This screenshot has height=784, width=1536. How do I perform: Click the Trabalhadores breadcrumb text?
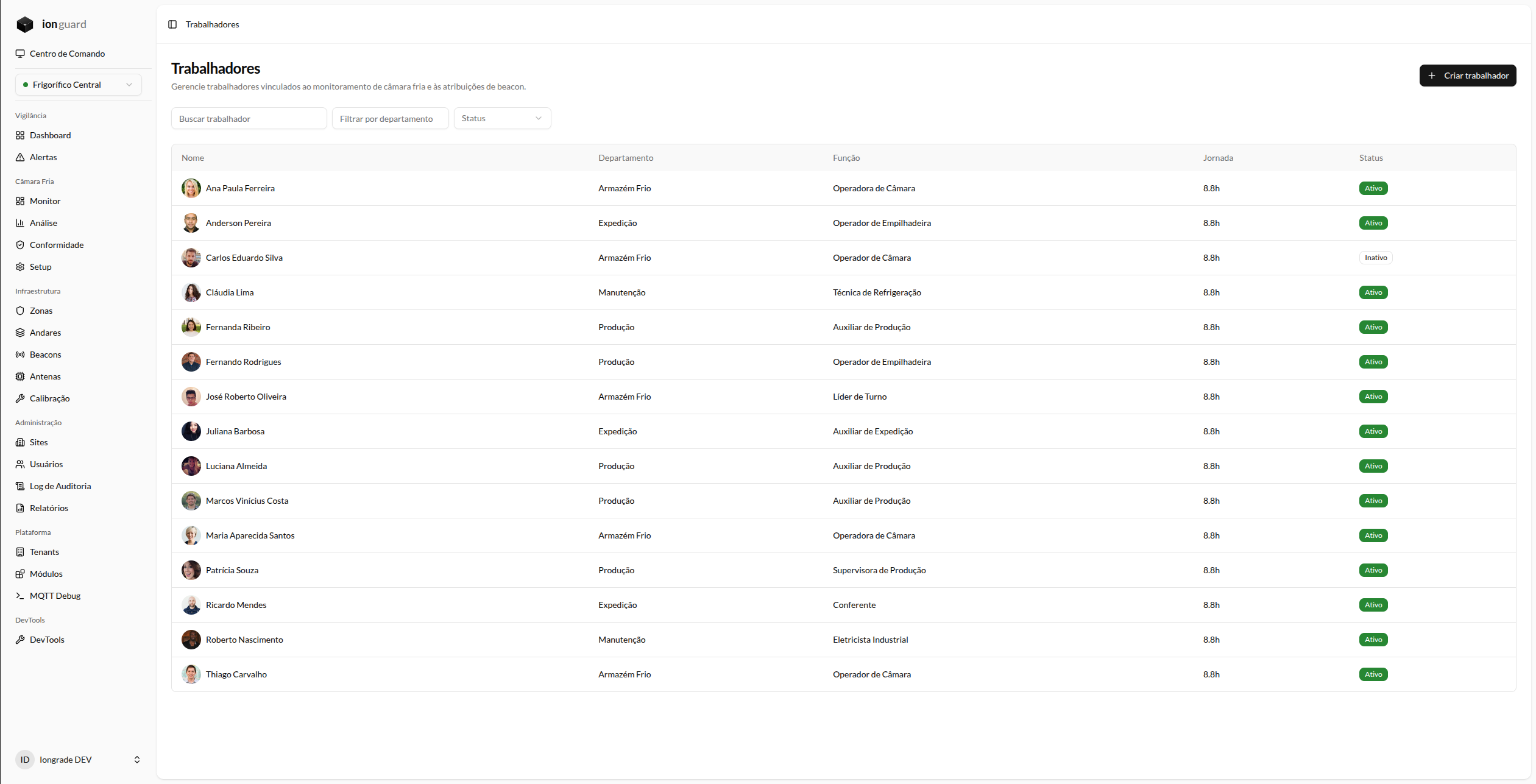(212, 24)
